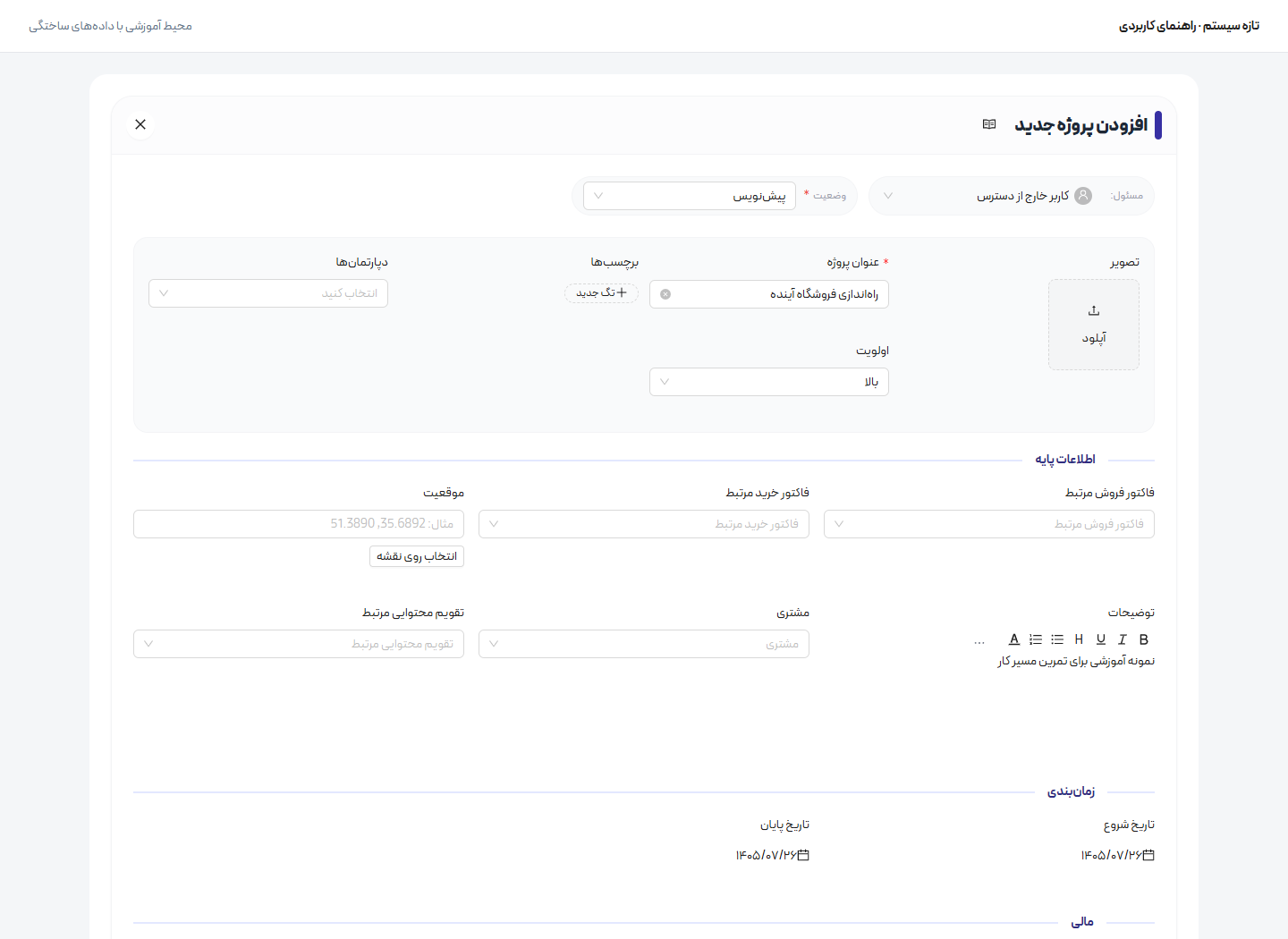
Task: Clear the project title with the X icon
Action: click(665, 294)
